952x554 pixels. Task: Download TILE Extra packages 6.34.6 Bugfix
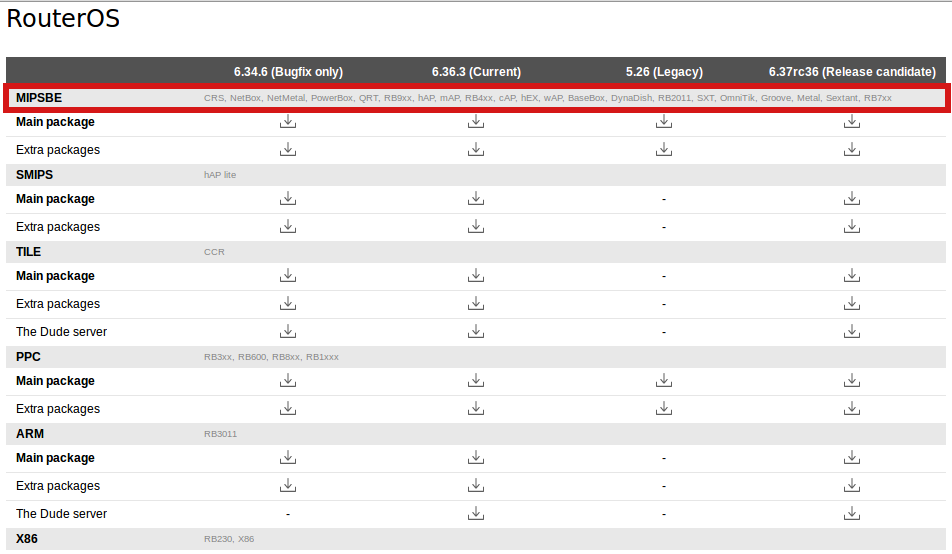[288, 304]
